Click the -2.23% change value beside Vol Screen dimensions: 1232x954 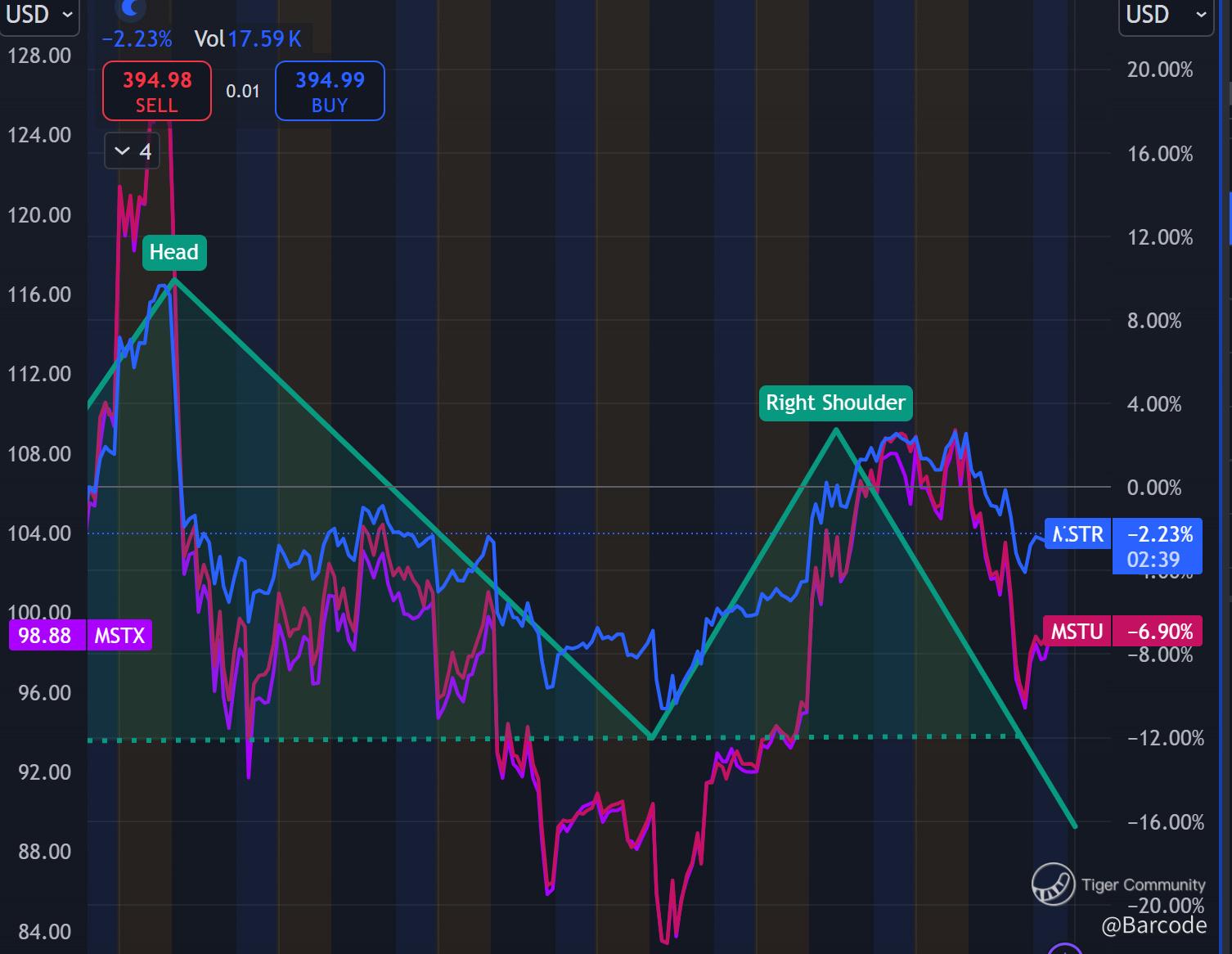coord(137,38)
